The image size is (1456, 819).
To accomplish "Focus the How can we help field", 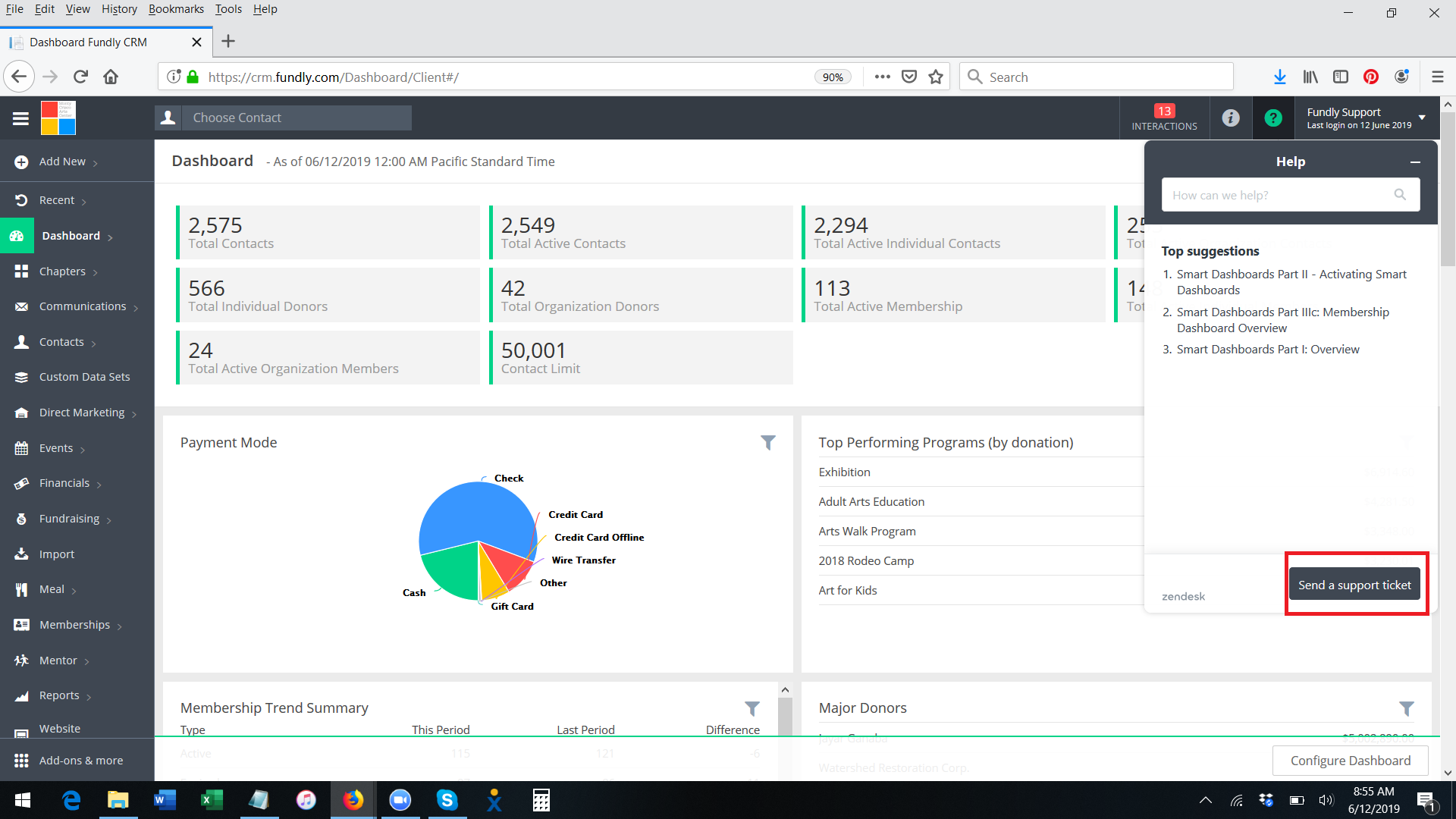I will 1290,195.
